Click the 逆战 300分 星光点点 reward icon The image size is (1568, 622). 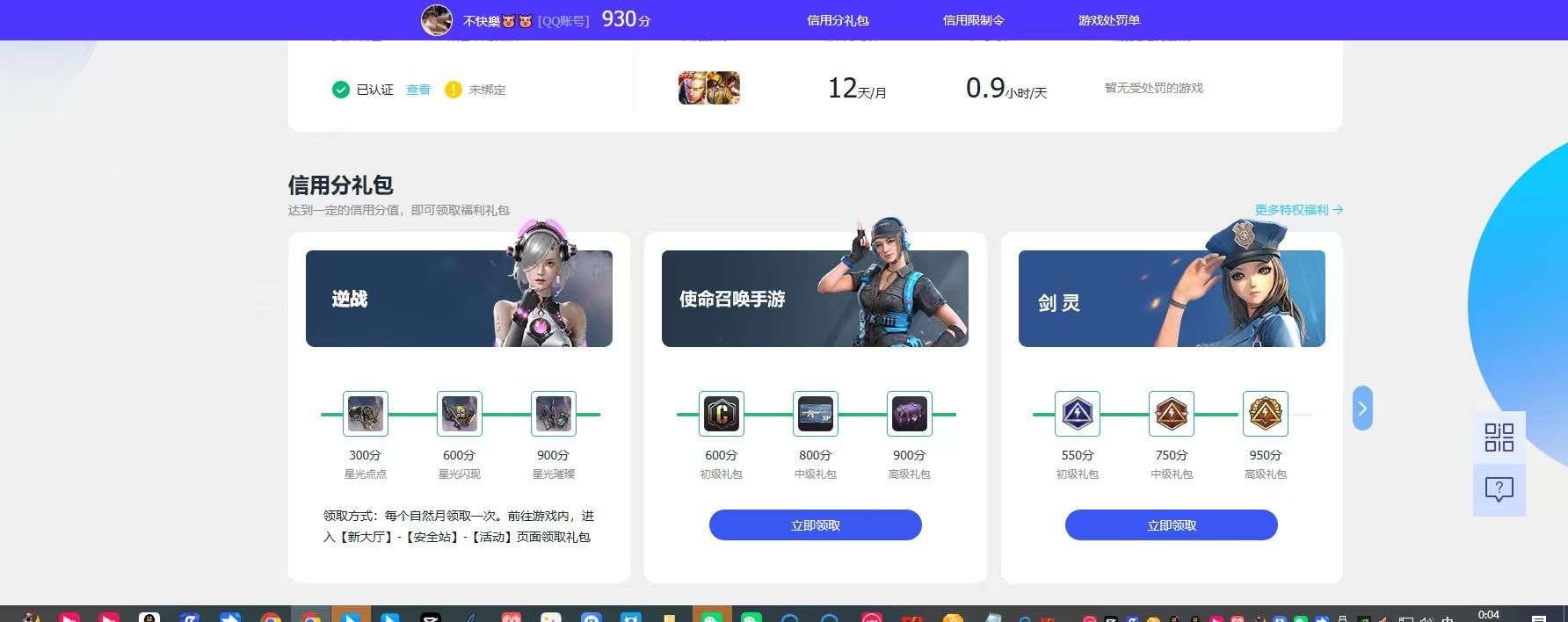click(x=366, y=414)
